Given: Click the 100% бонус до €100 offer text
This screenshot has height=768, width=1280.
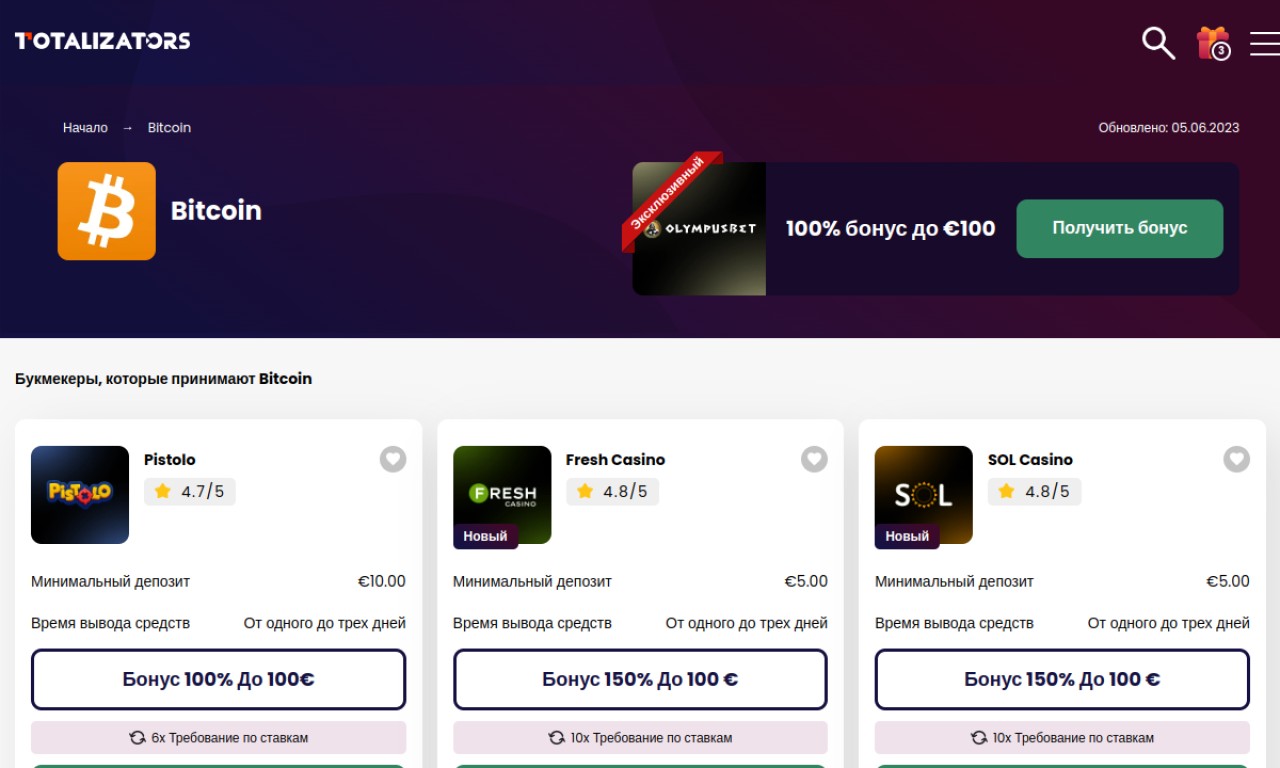Looking at the screenshot, I should (x=891, y=229).
